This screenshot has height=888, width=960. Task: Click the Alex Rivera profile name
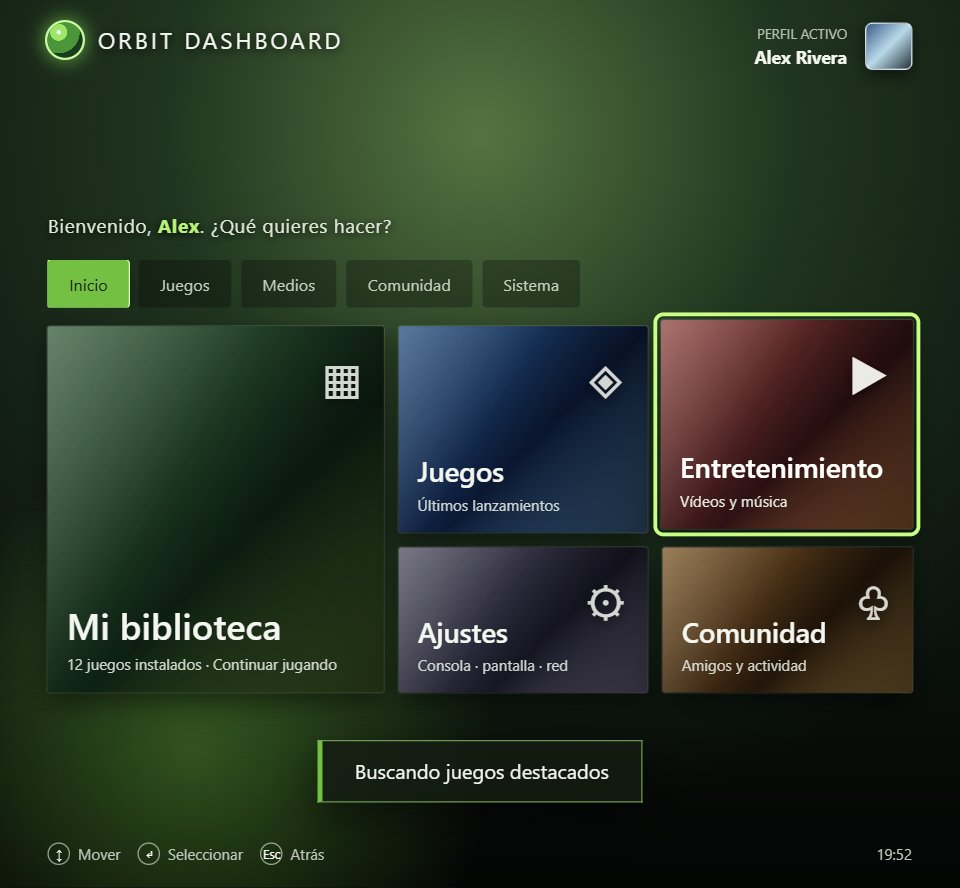(x=800, y=58)
